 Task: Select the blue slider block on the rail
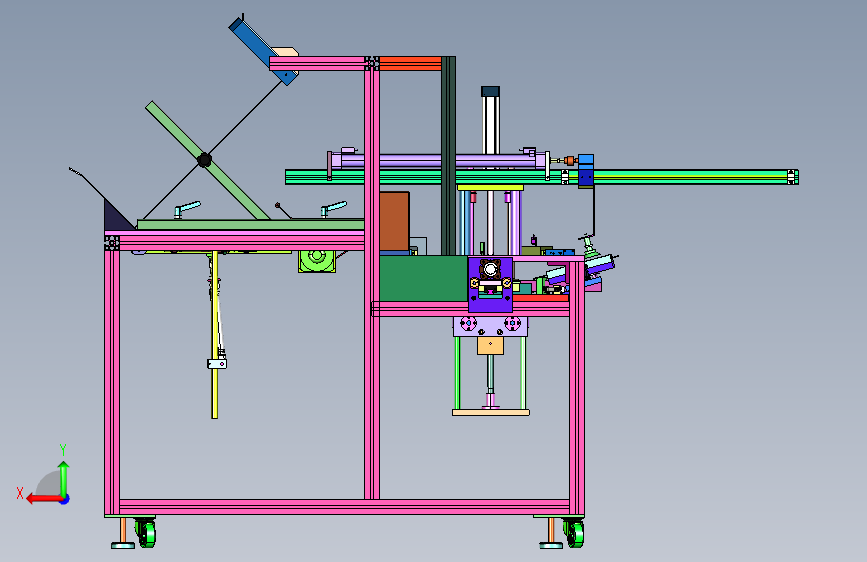(x=586, y=171)
